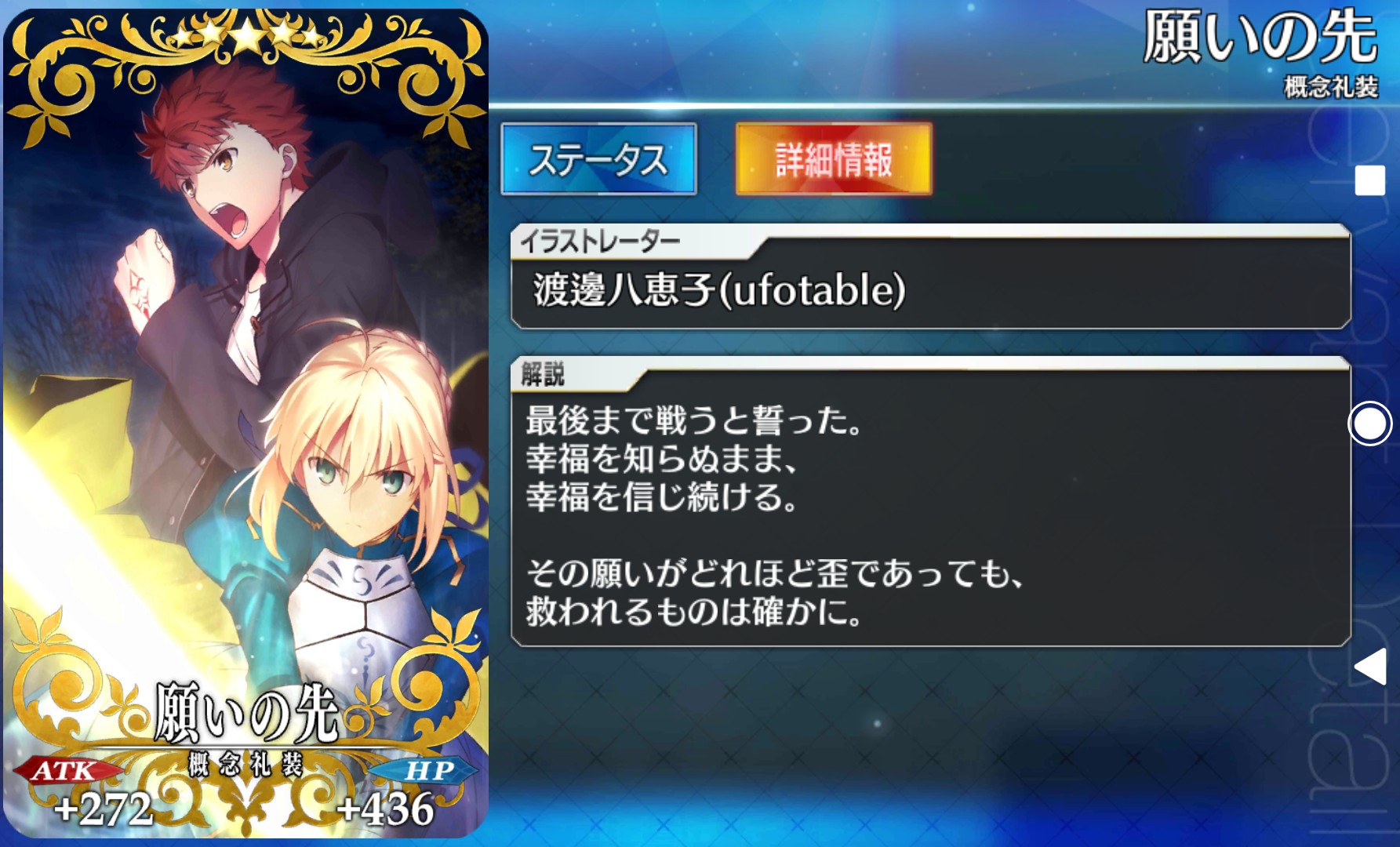Tap the circular home button icon
Viewport: 1400px width, 847px height.
click(x=1369, y=423)
